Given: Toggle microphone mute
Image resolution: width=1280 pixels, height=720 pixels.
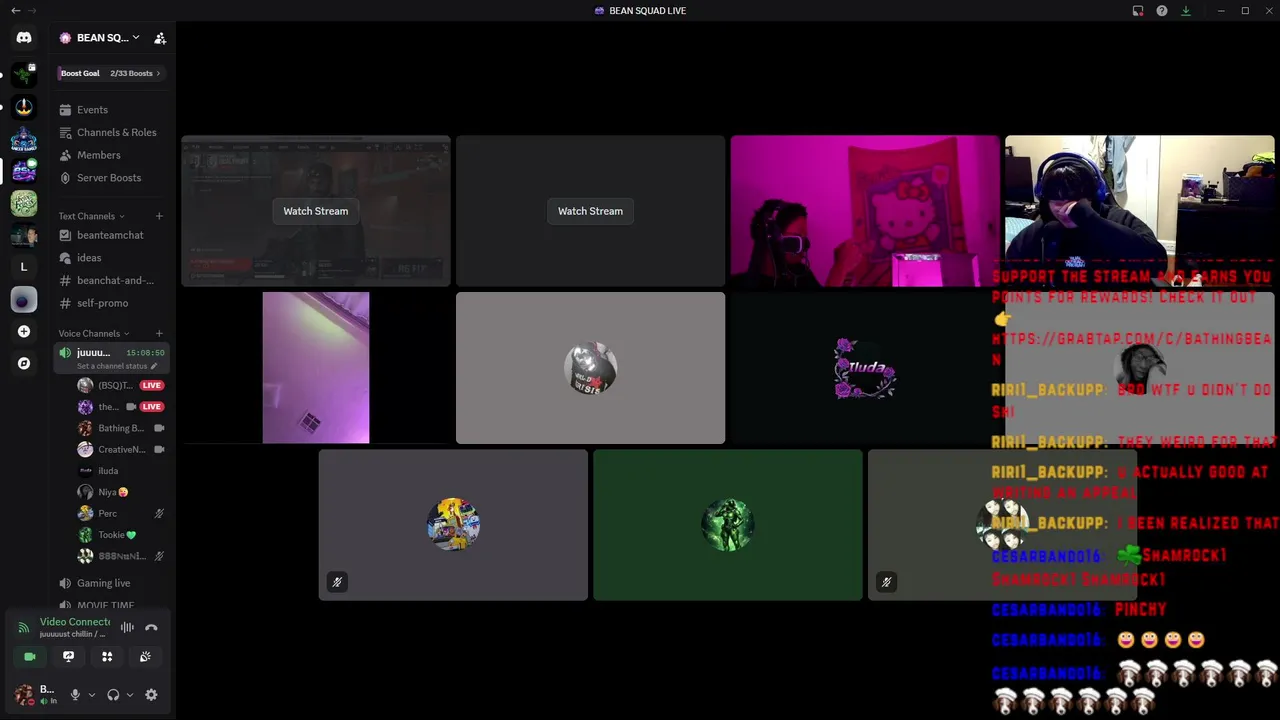Looking at the screenshot, I should [x=75, y=695].
